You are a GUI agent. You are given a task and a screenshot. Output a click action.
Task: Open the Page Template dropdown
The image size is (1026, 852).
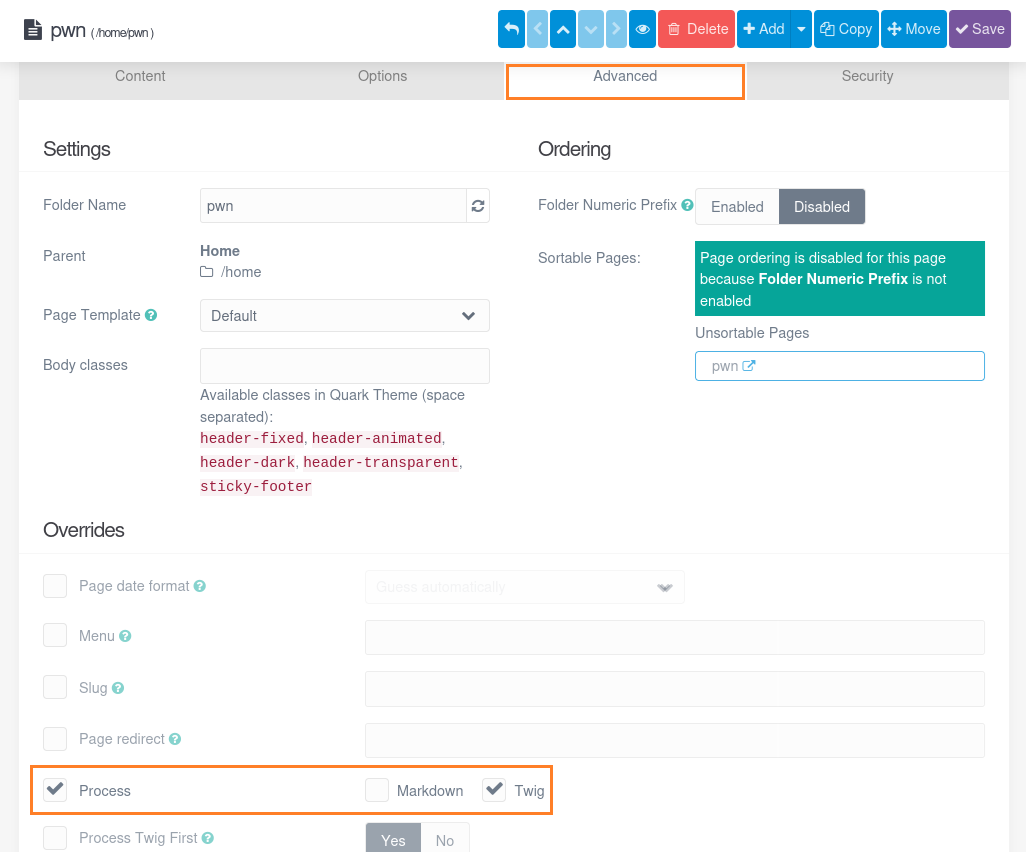tap(345, 315)
